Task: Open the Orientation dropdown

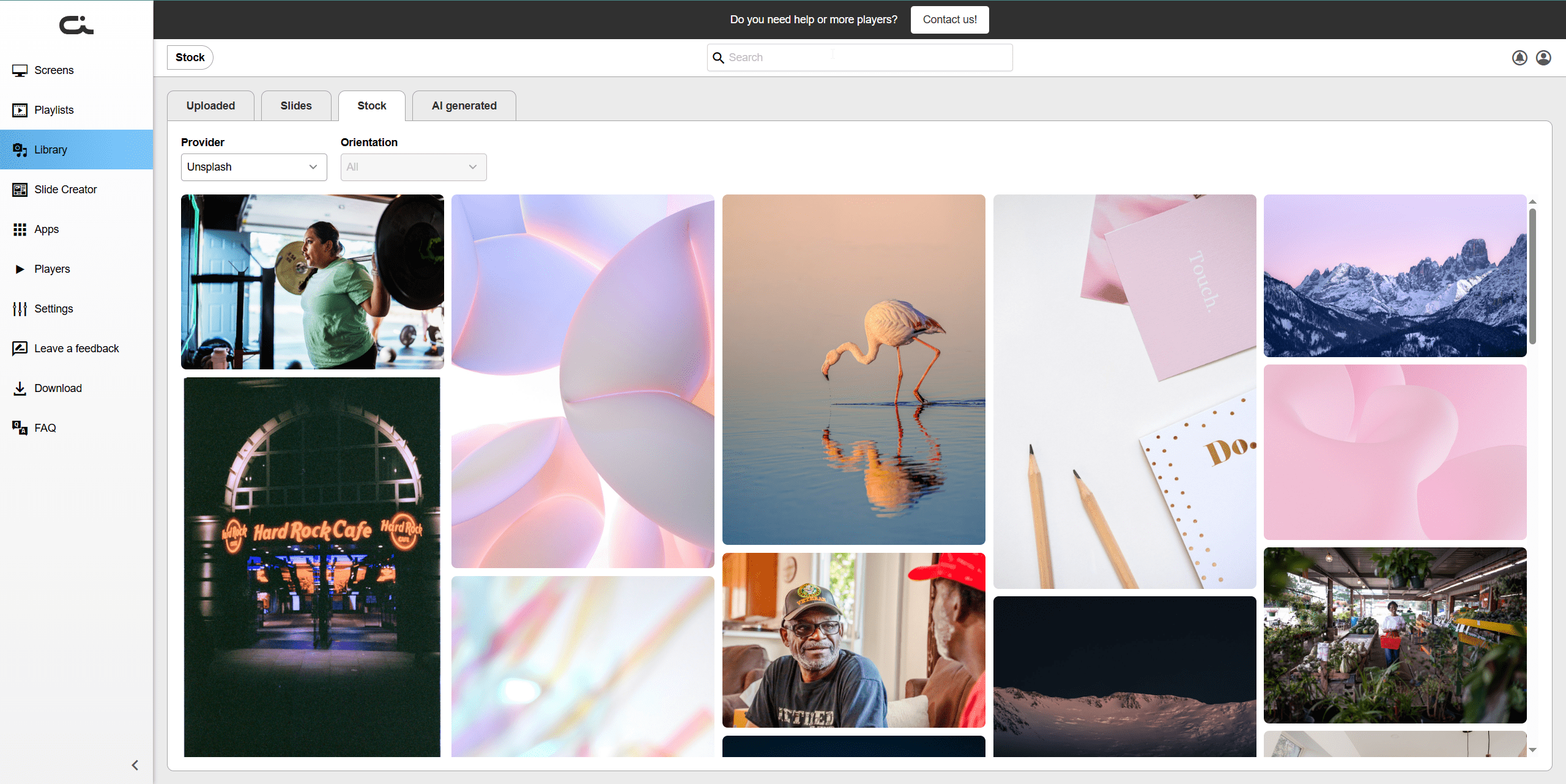Action: [414, 167]
